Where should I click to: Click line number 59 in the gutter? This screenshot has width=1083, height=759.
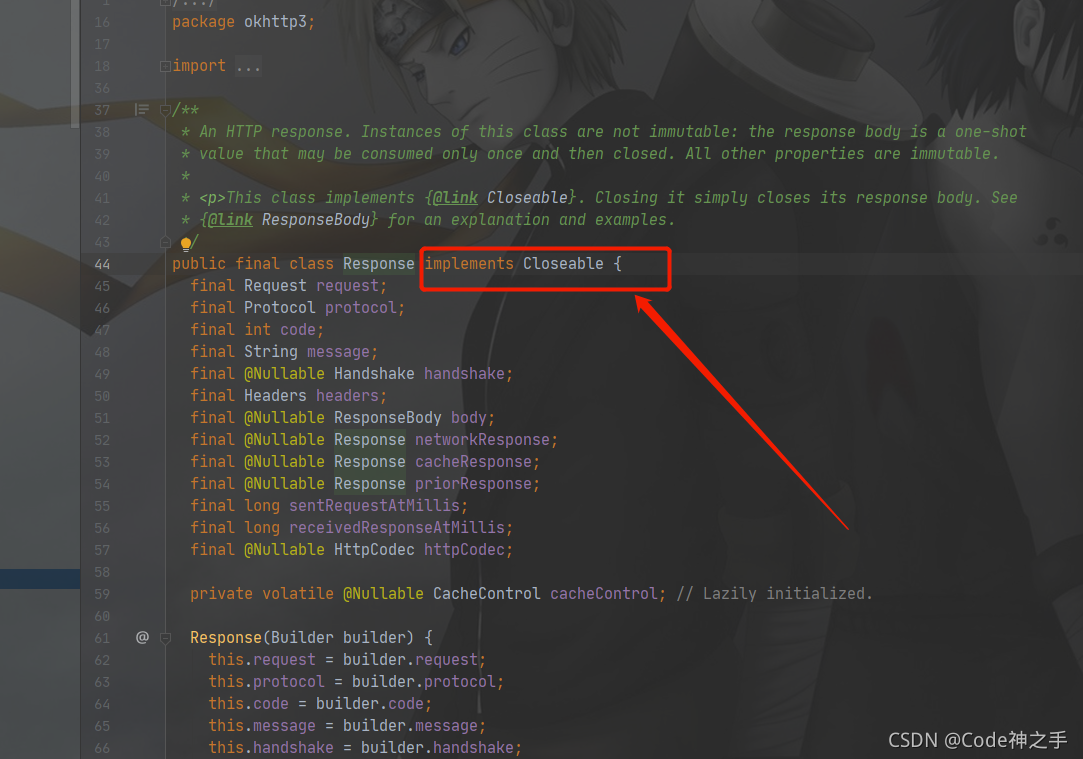(x=102, y=594)
